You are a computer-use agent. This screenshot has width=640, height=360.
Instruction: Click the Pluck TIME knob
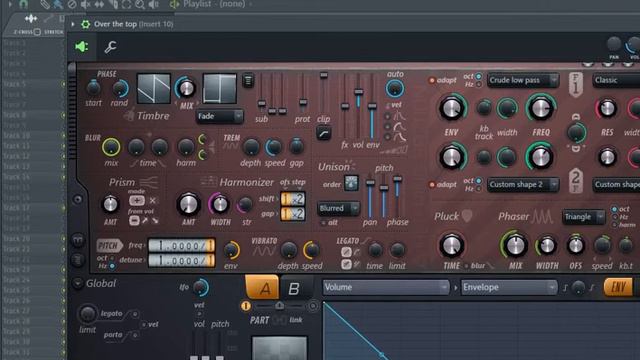click(451, 246)
